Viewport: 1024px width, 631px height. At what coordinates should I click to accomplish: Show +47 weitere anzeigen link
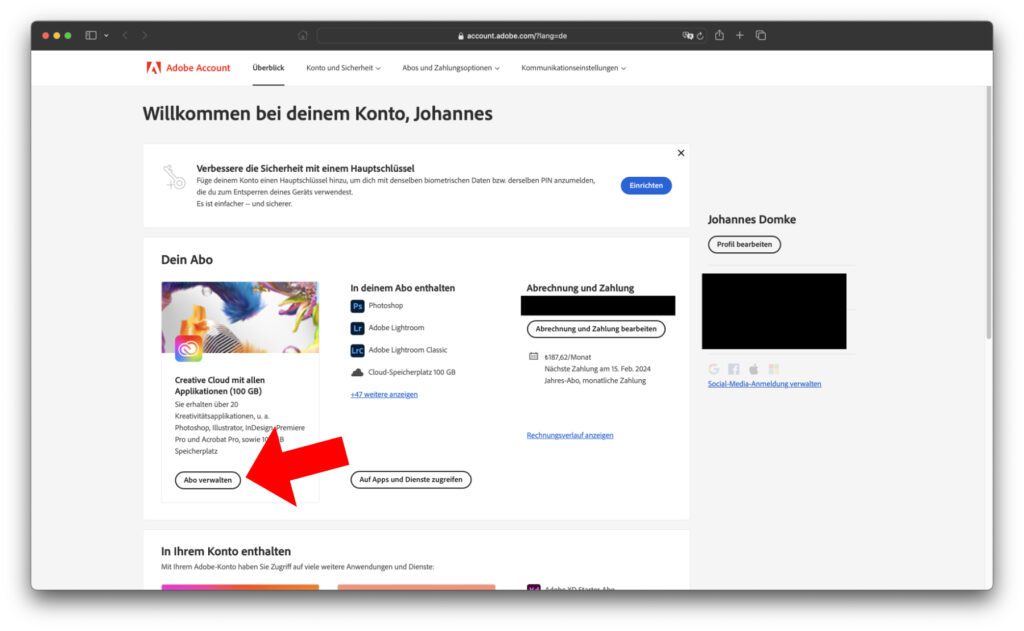(x=384, y=394)
